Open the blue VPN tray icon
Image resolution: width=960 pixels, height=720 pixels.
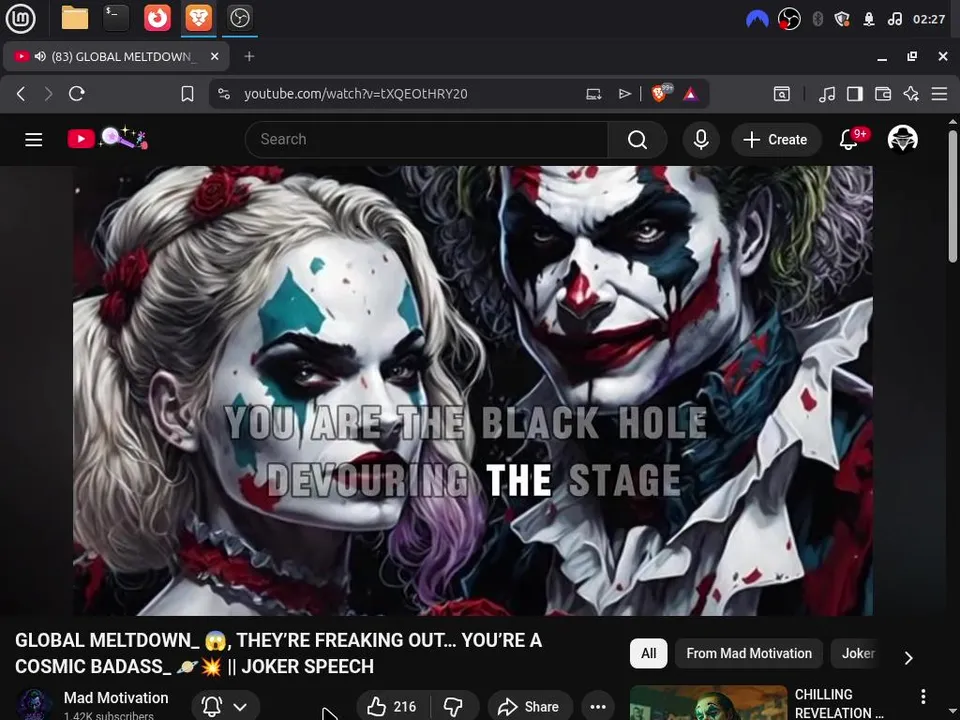pos(757,19)
